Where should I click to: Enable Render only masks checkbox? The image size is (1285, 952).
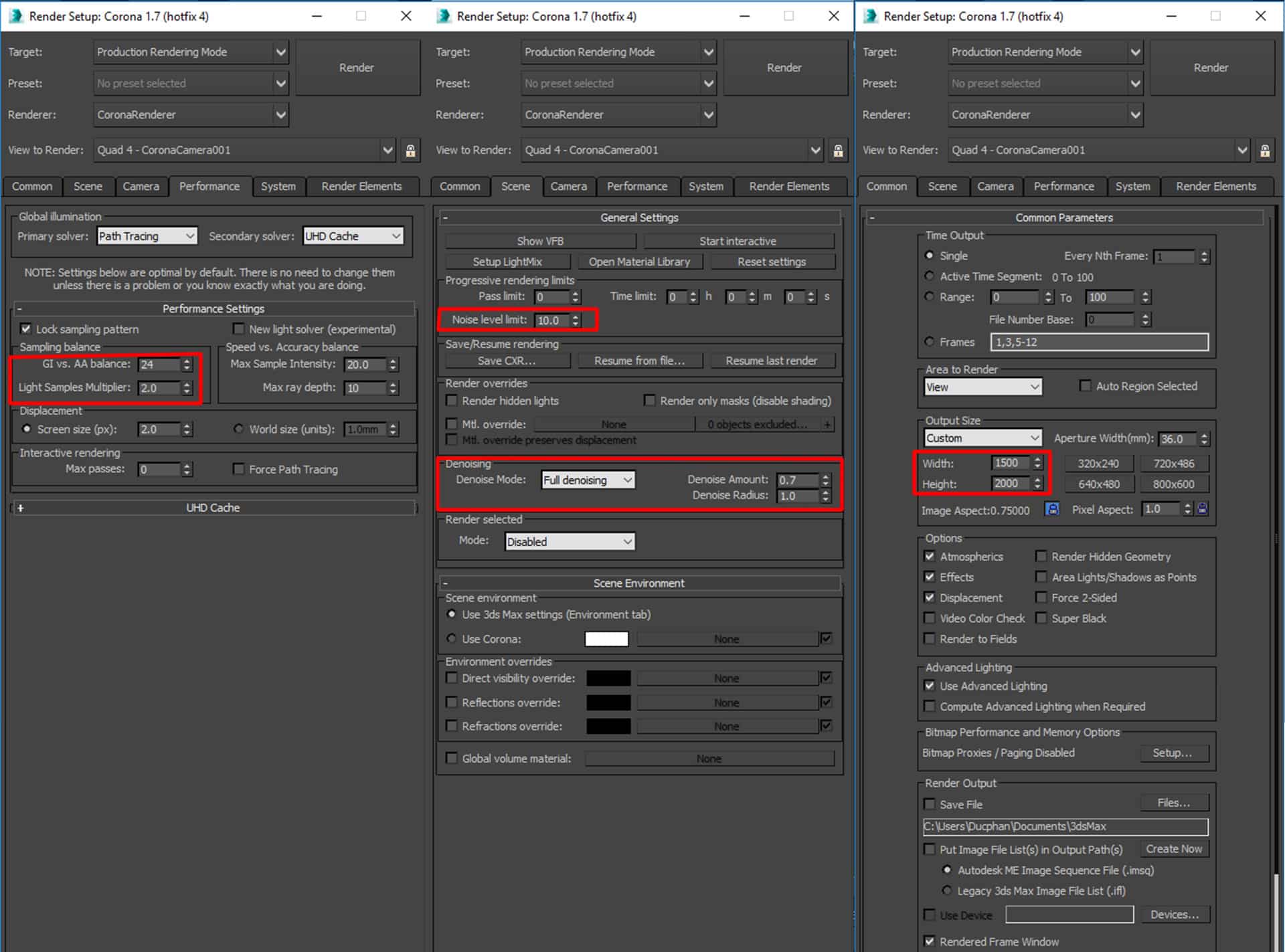(649, 401)
